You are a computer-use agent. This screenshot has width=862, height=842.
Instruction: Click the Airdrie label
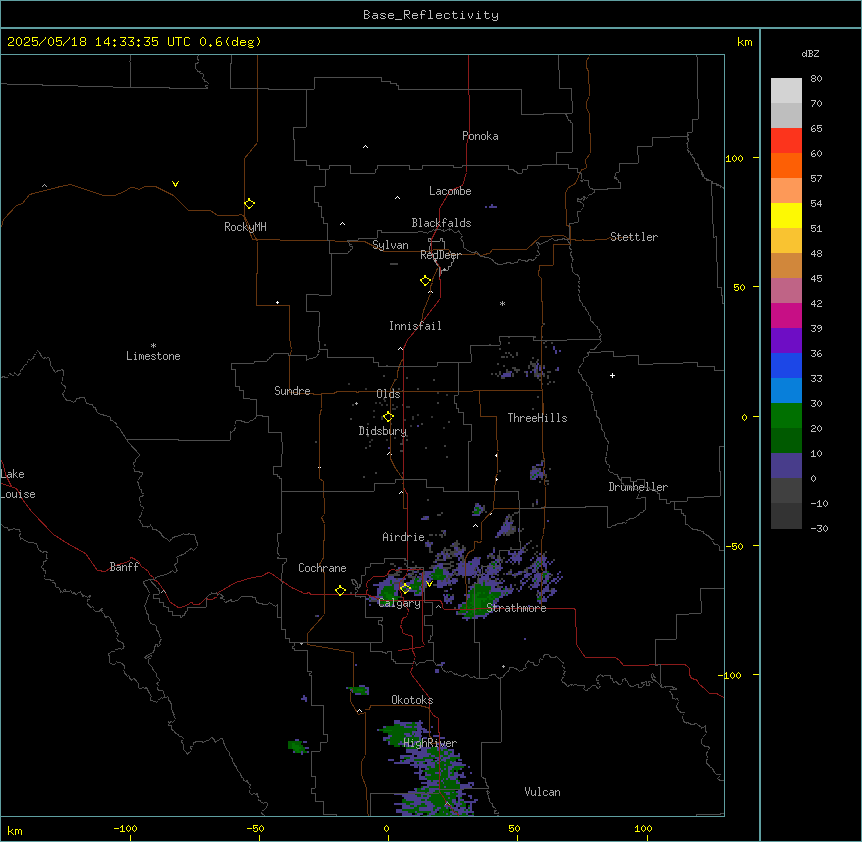[403, 537]
